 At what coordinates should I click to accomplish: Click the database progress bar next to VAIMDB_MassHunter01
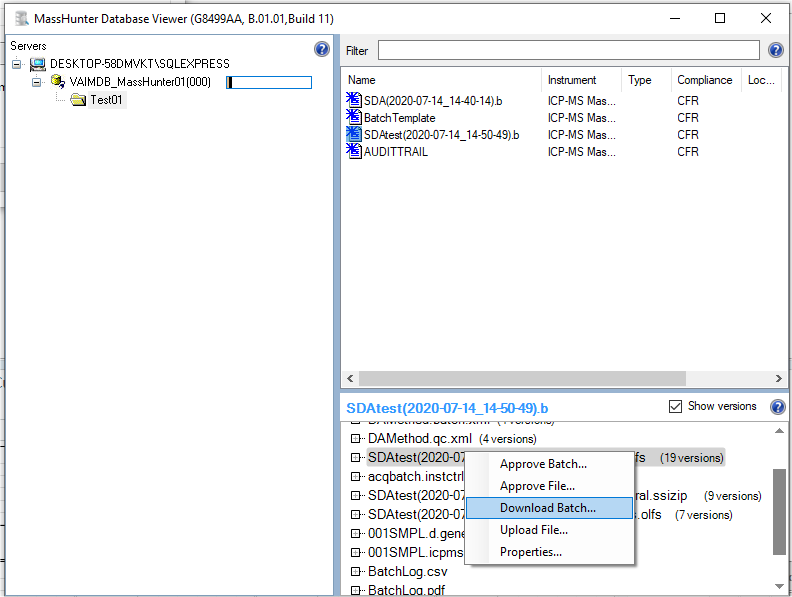tap(269, 82)
